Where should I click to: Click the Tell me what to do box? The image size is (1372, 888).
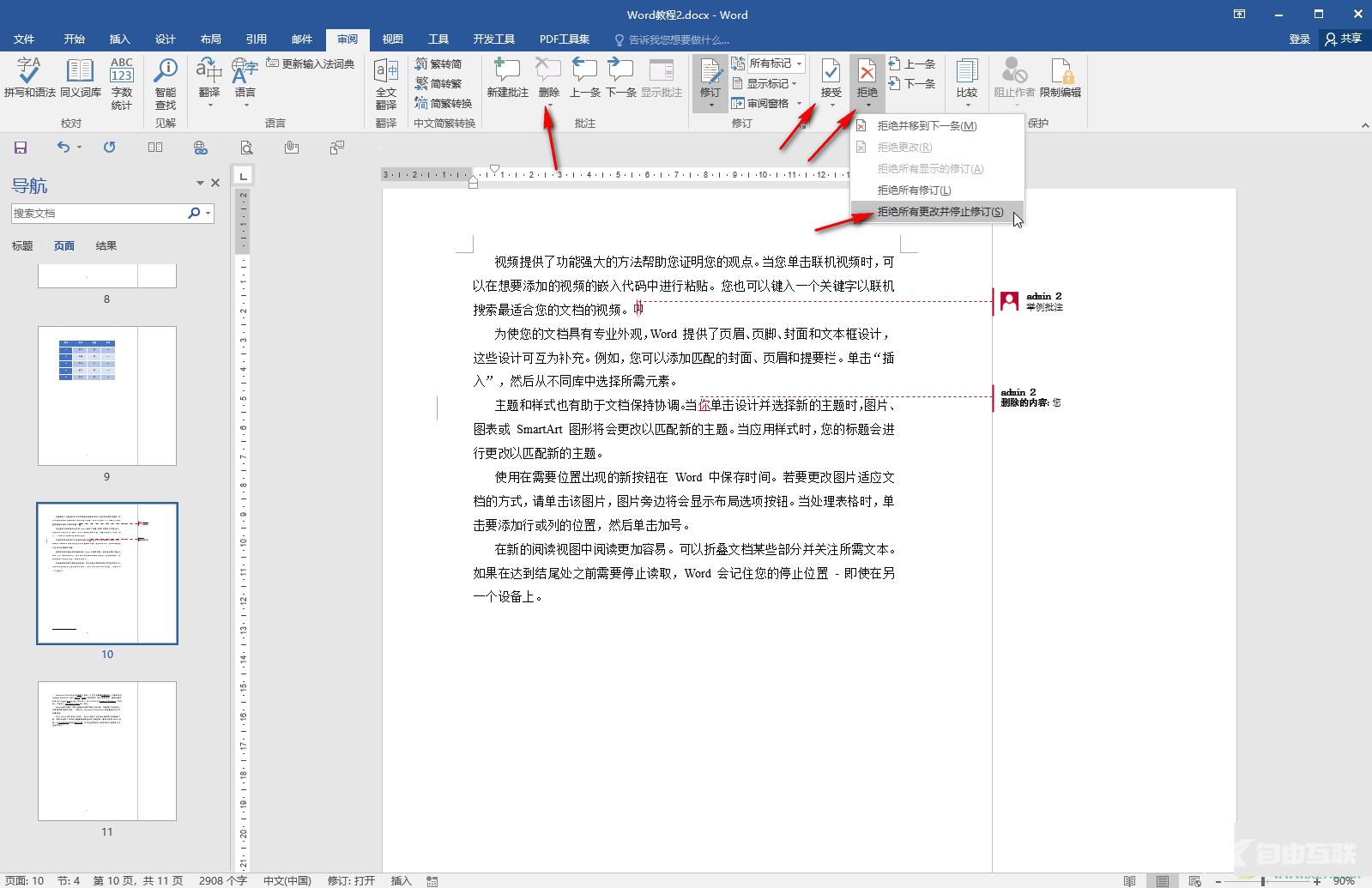coord(673,39)
